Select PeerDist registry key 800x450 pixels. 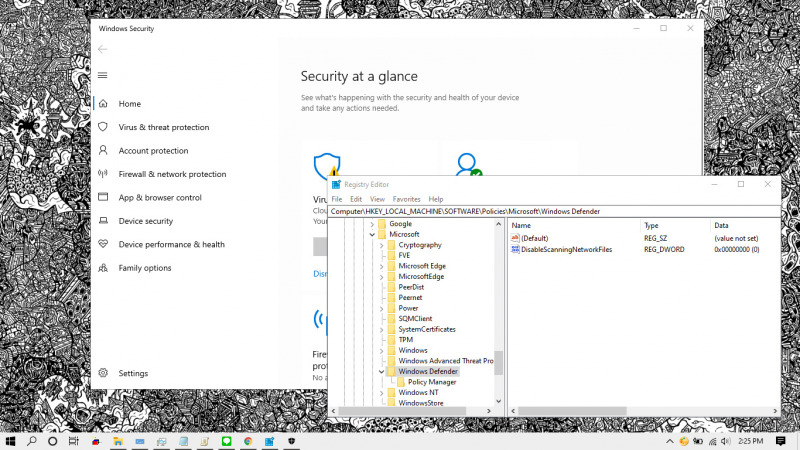tap(411, 287)
